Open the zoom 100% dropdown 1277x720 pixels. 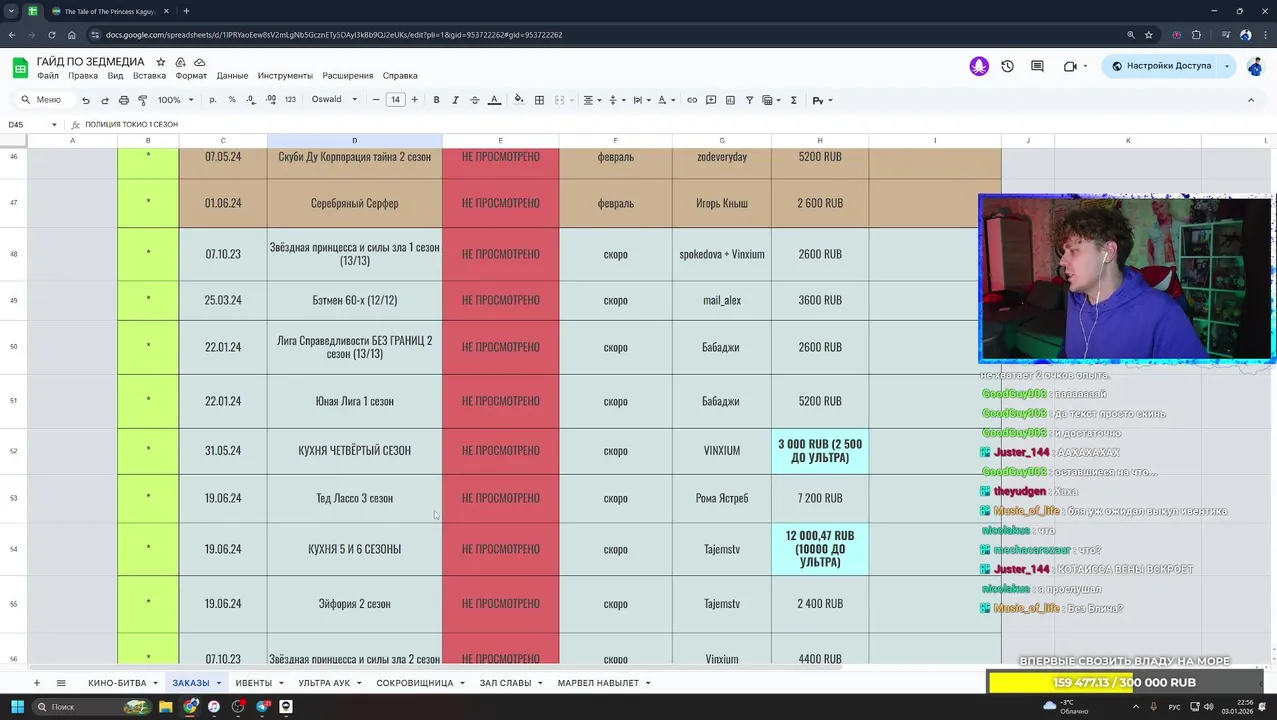click(175, 100)
